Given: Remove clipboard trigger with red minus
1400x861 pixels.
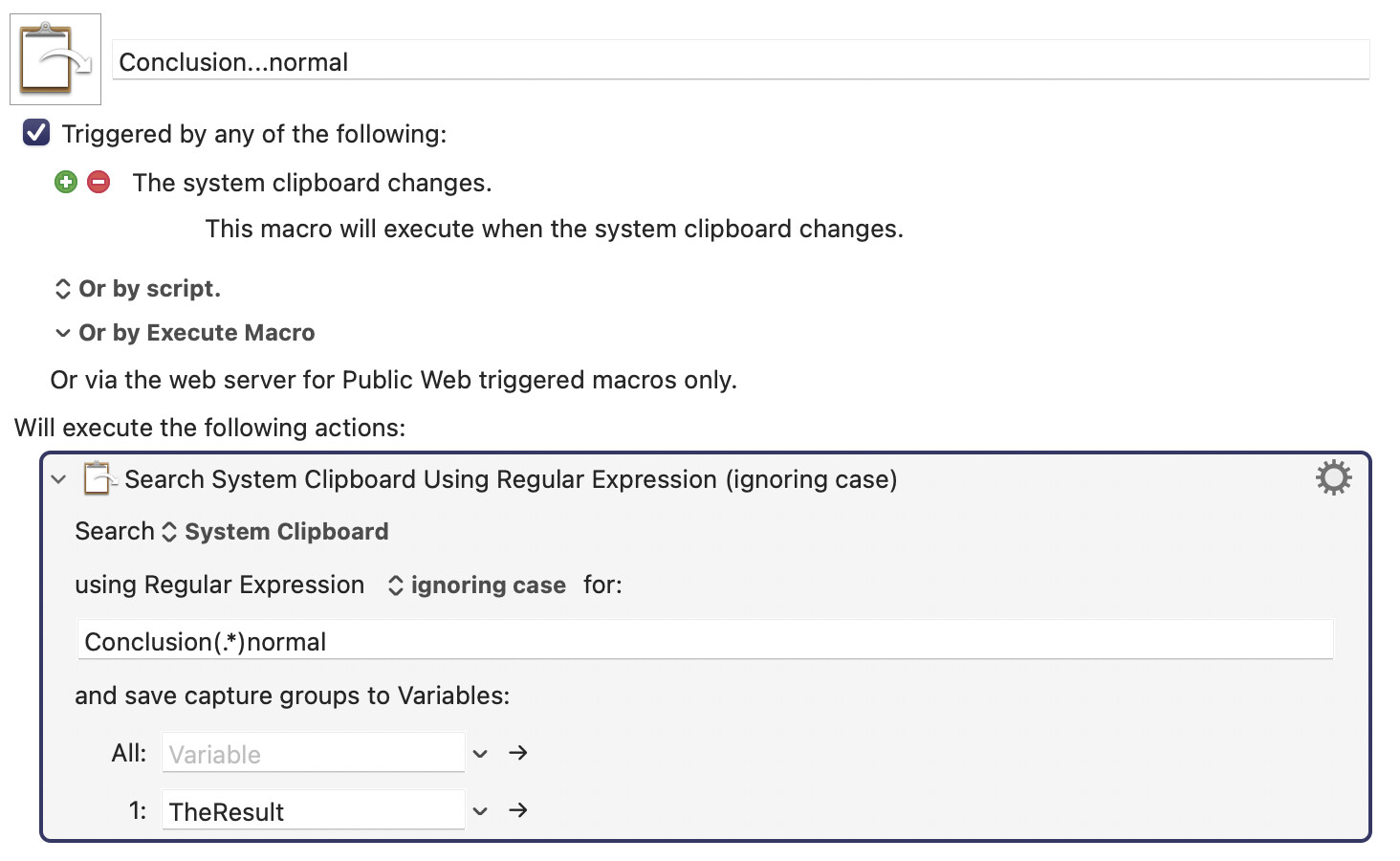Looking at the screenshot, I should (x=98, y=182).
